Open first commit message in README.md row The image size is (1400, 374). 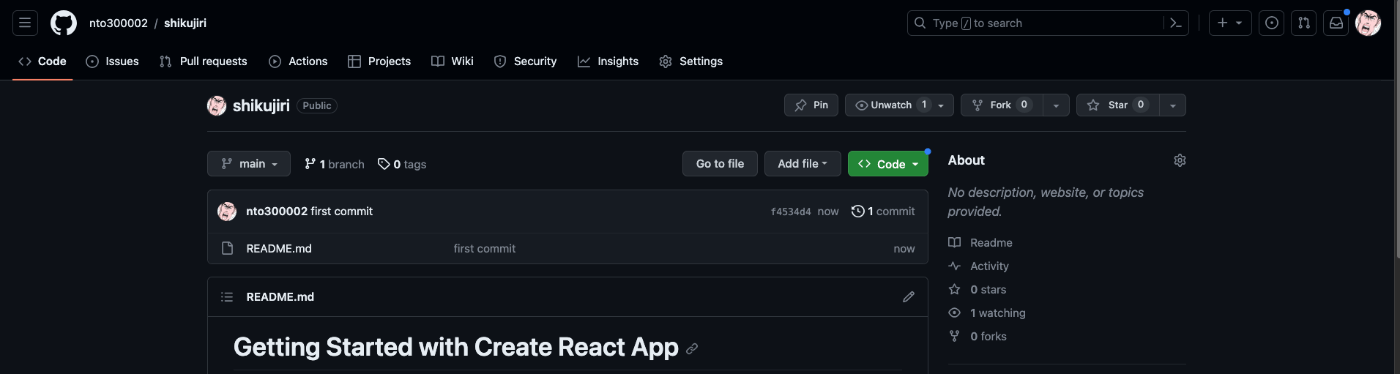485,248
